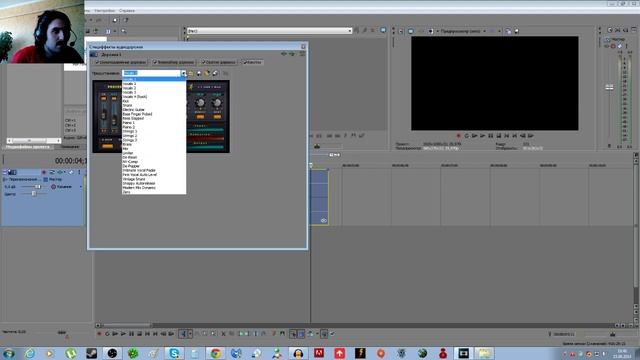The height and width of the screenshot is (360, 640).
Task: Click the Windows Start button
Action: [x=9, y=353]
